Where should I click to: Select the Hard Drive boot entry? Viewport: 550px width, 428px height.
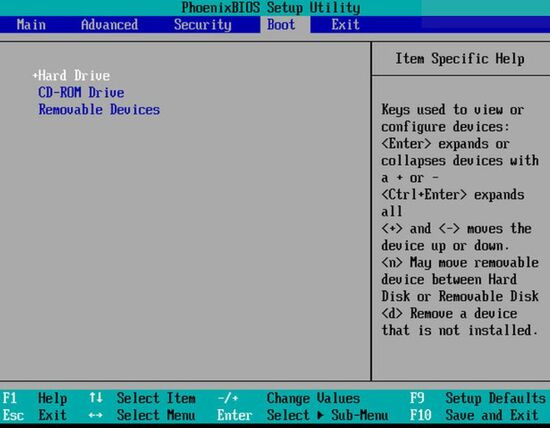74,75
